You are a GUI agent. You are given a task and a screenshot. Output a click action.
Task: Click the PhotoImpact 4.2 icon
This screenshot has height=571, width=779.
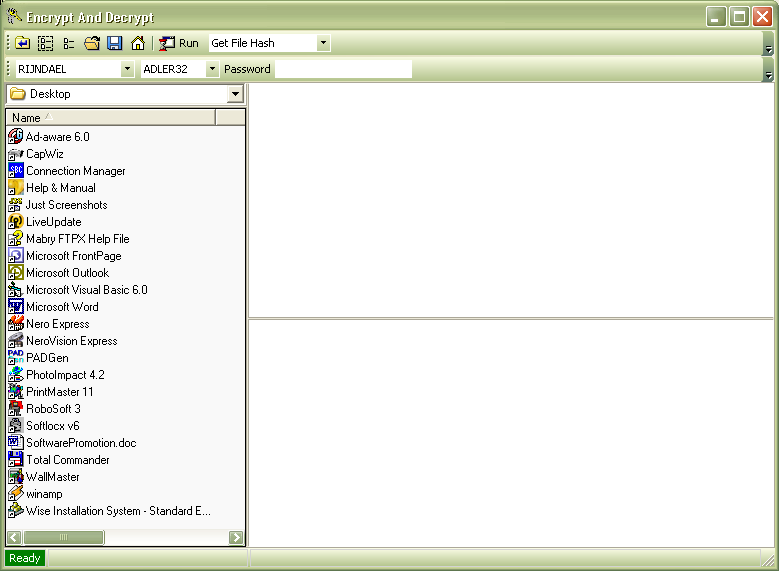(15, 374)
